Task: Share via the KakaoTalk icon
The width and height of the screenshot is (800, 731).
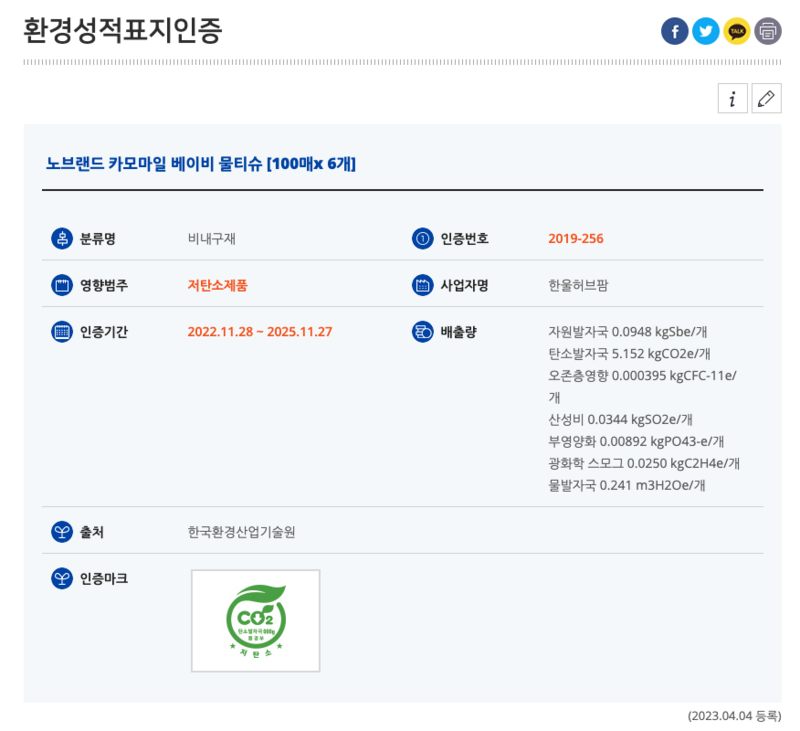Action: (x=737, y=32)
